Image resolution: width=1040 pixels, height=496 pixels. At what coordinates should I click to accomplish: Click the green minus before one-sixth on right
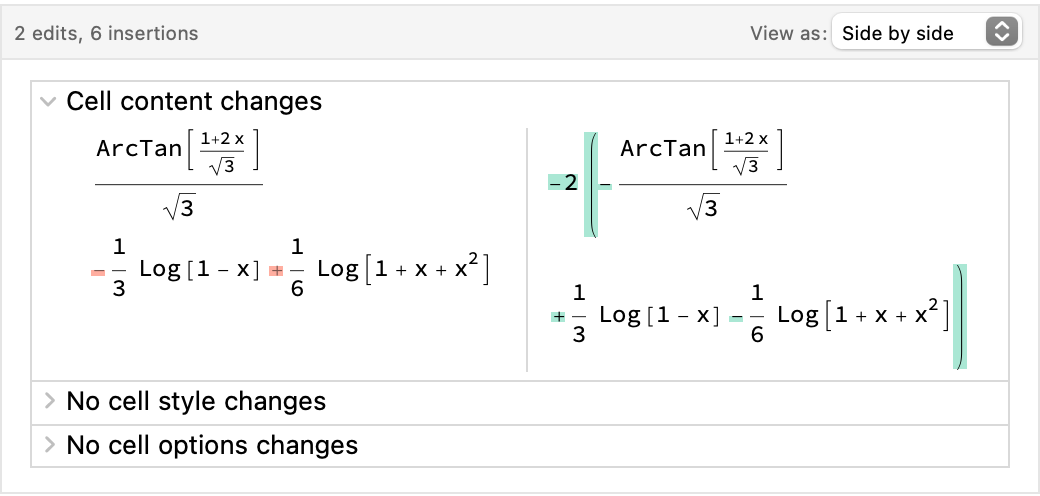737,317
